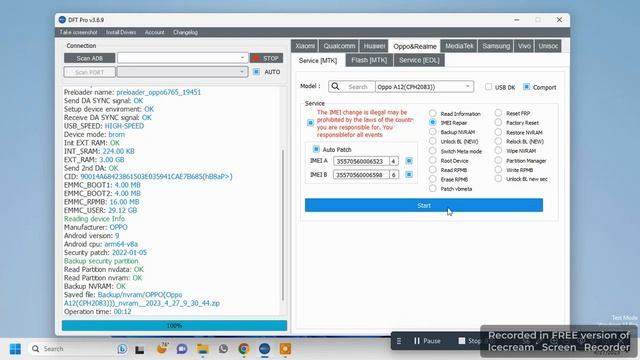
Task: Select the Erase RPMB option
Action: point(433,179)
